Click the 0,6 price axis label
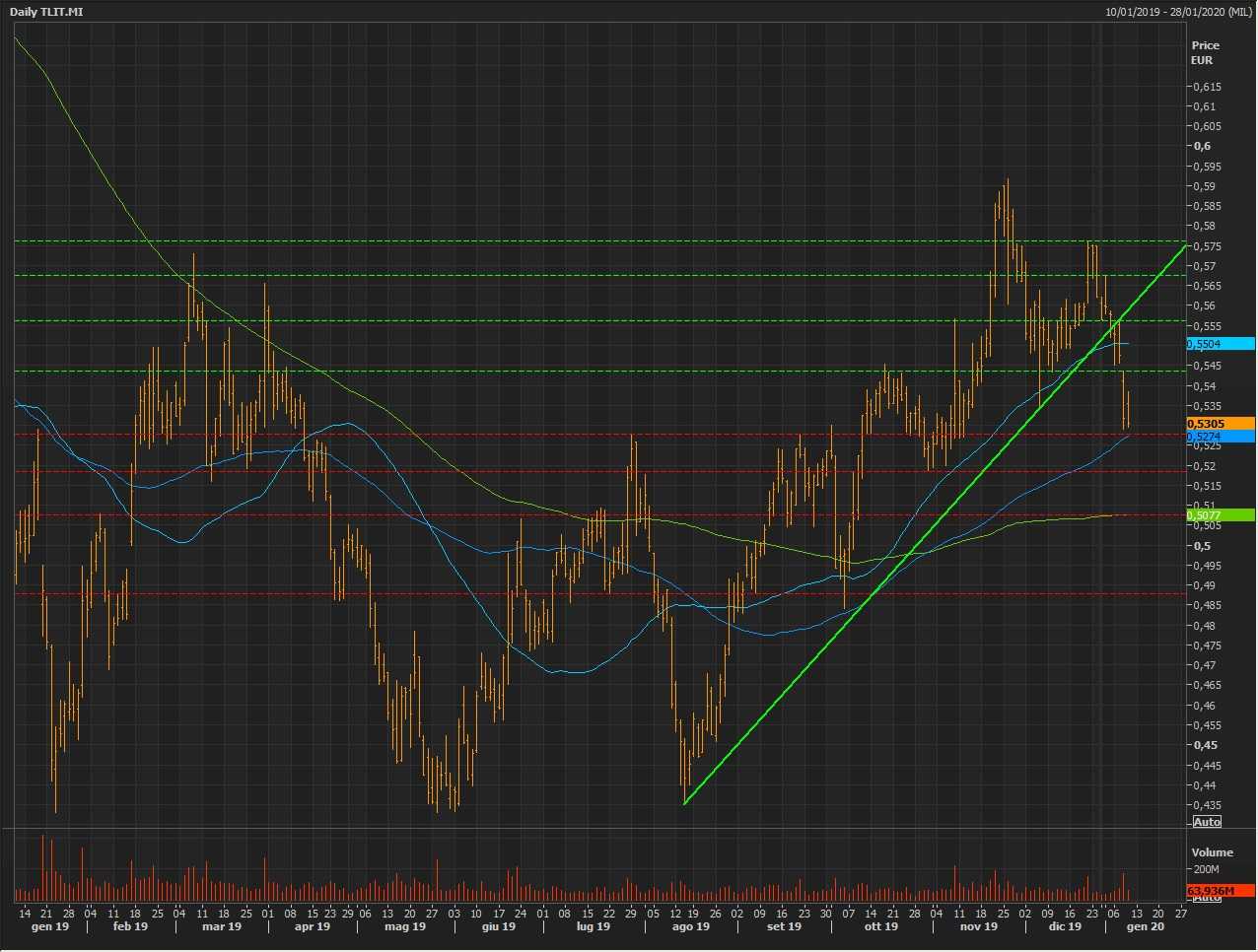 pyautogui.click(x=1202, y=146)
